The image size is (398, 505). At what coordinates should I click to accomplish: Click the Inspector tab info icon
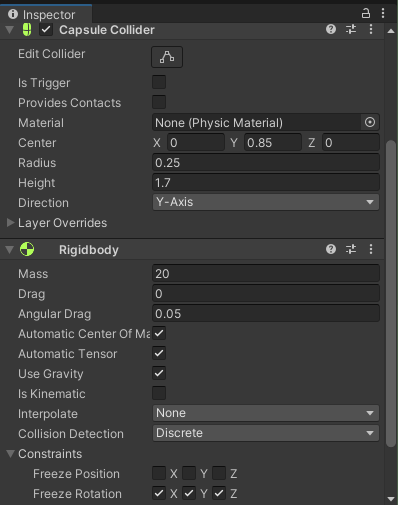click(x=13, y=14)
